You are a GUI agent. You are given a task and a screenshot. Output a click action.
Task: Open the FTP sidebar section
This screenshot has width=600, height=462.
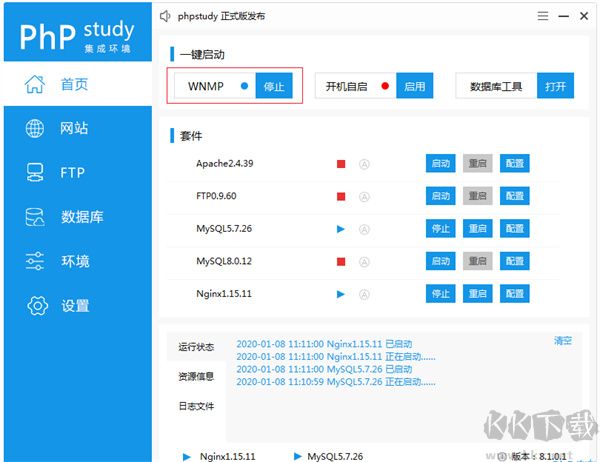(78, 173)
